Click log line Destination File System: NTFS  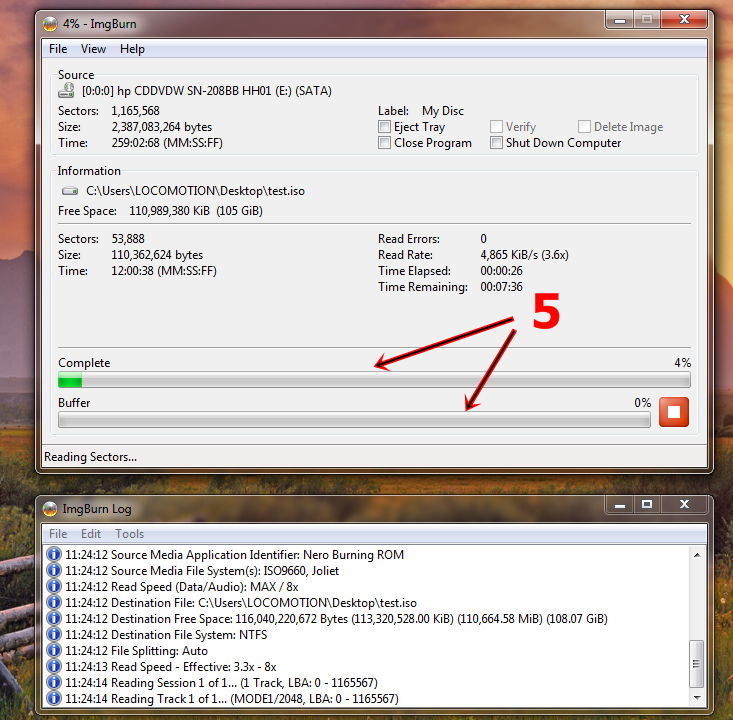coord(166,634)
